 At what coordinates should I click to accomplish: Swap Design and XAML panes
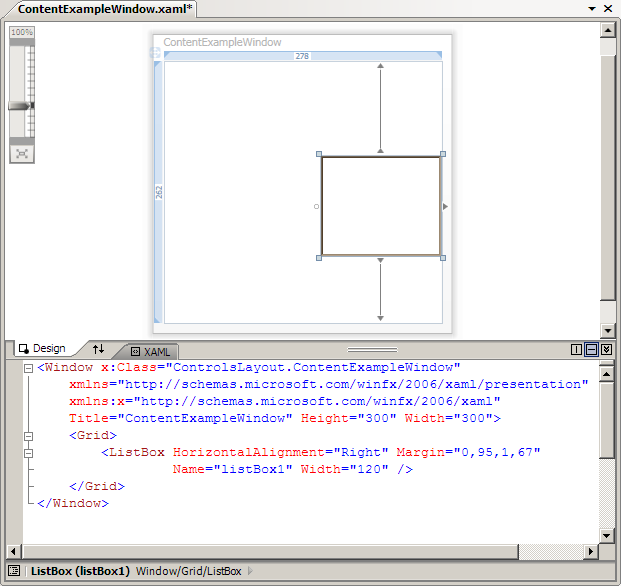(98, 349)
